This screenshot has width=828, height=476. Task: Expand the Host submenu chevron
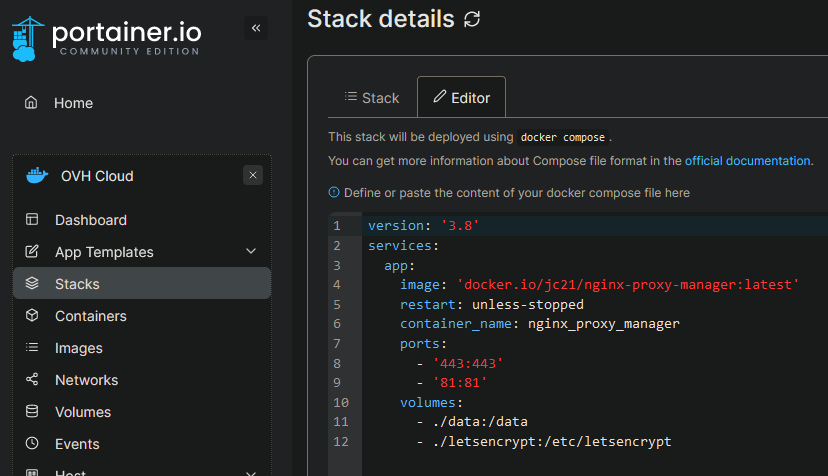[251, 472]
